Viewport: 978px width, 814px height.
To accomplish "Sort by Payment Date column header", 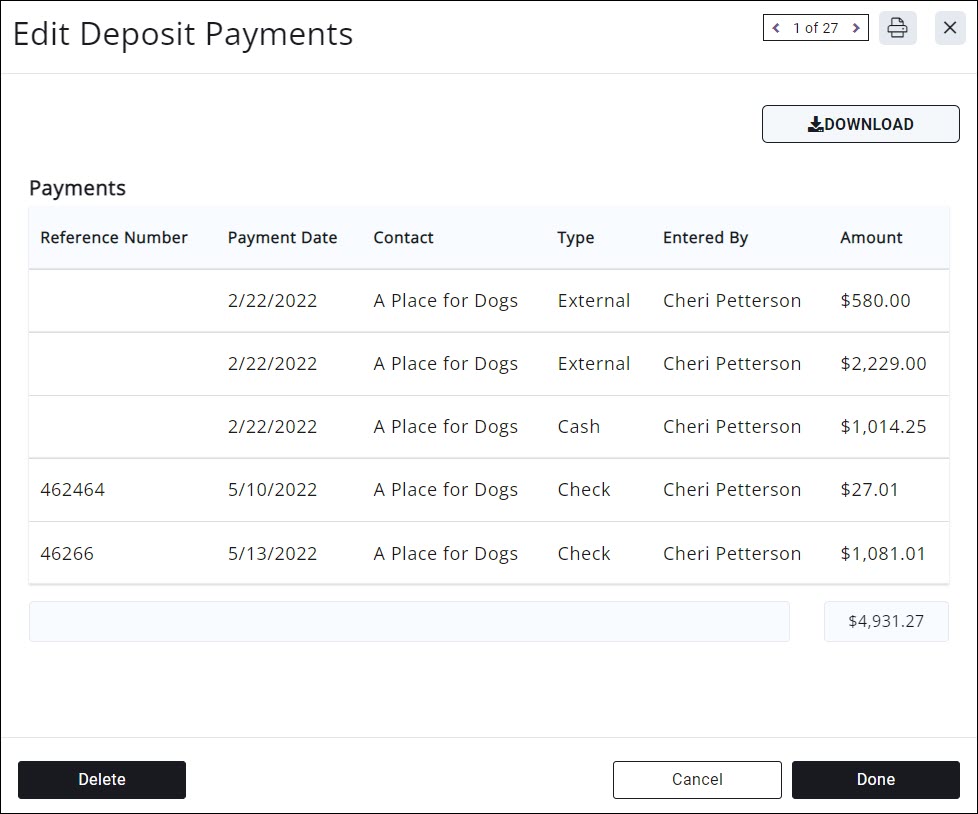I will pos(282,238).
